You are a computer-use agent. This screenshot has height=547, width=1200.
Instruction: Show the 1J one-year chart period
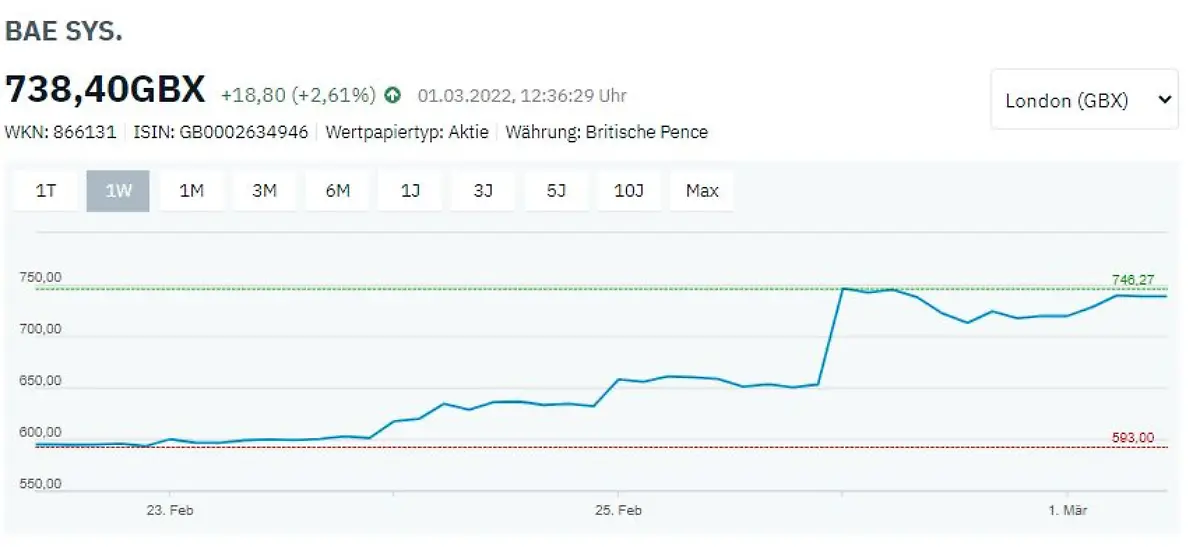click(x=410, y=191)
